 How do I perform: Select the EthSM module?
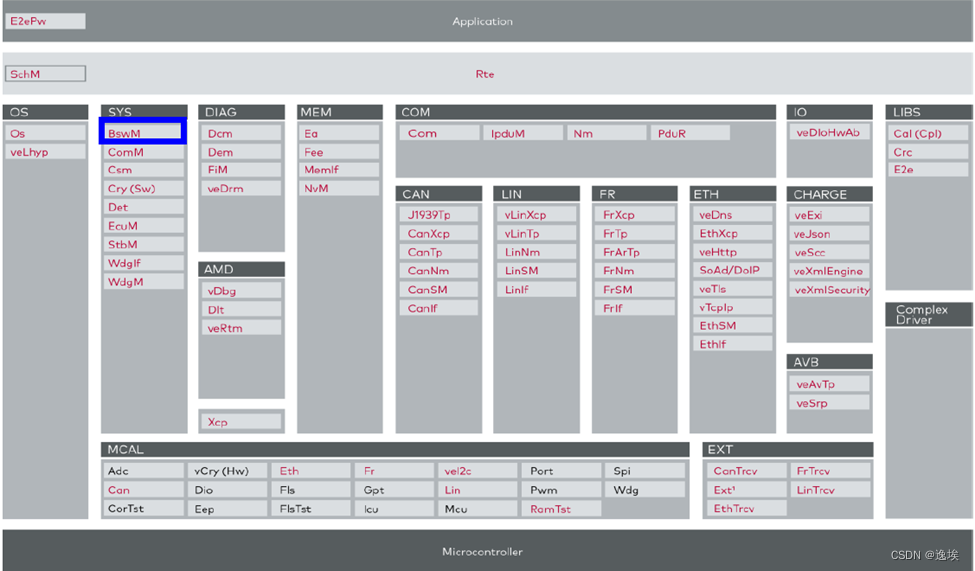point(732,325)
